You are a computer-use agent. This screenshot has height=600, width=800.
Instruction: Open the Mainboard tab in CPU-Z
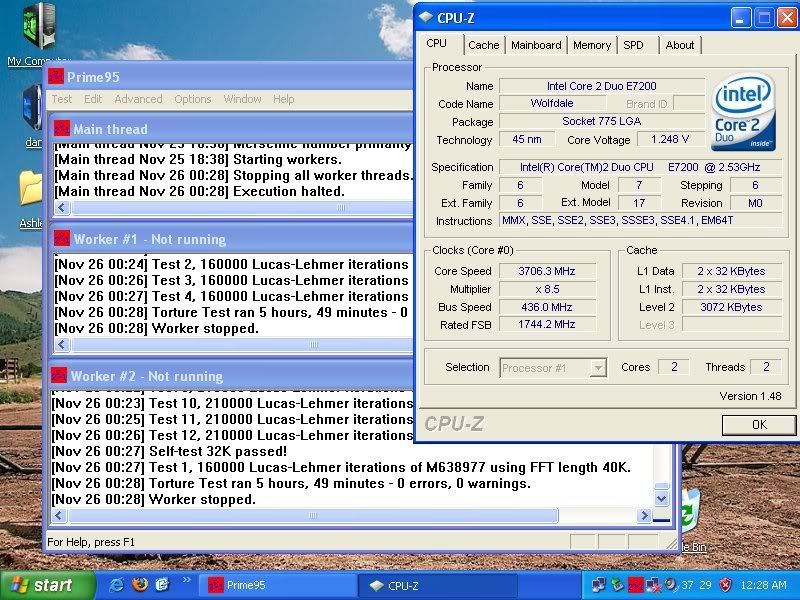[536, 45]
